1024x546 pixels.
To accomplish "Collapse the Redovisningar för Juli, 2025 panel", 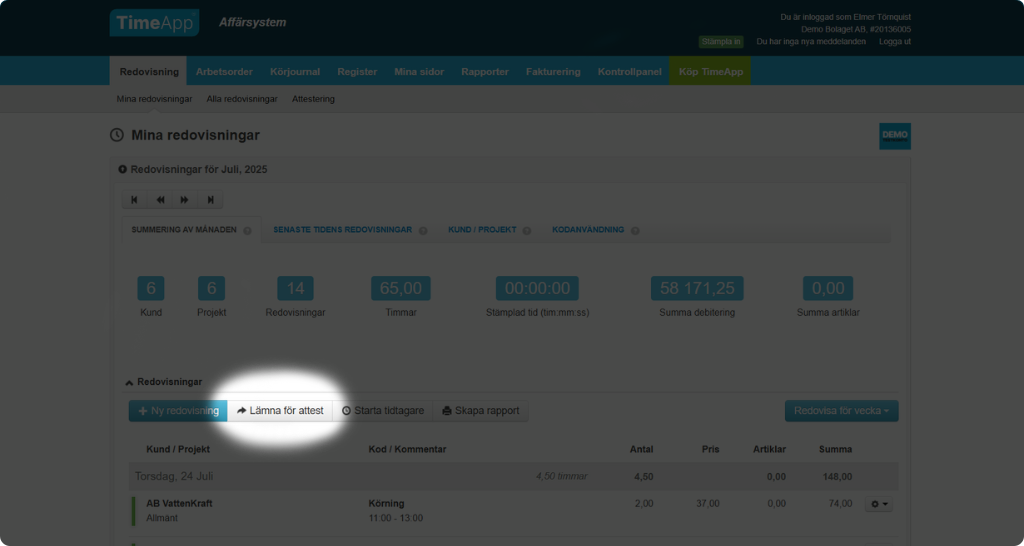I will [122, 169].
